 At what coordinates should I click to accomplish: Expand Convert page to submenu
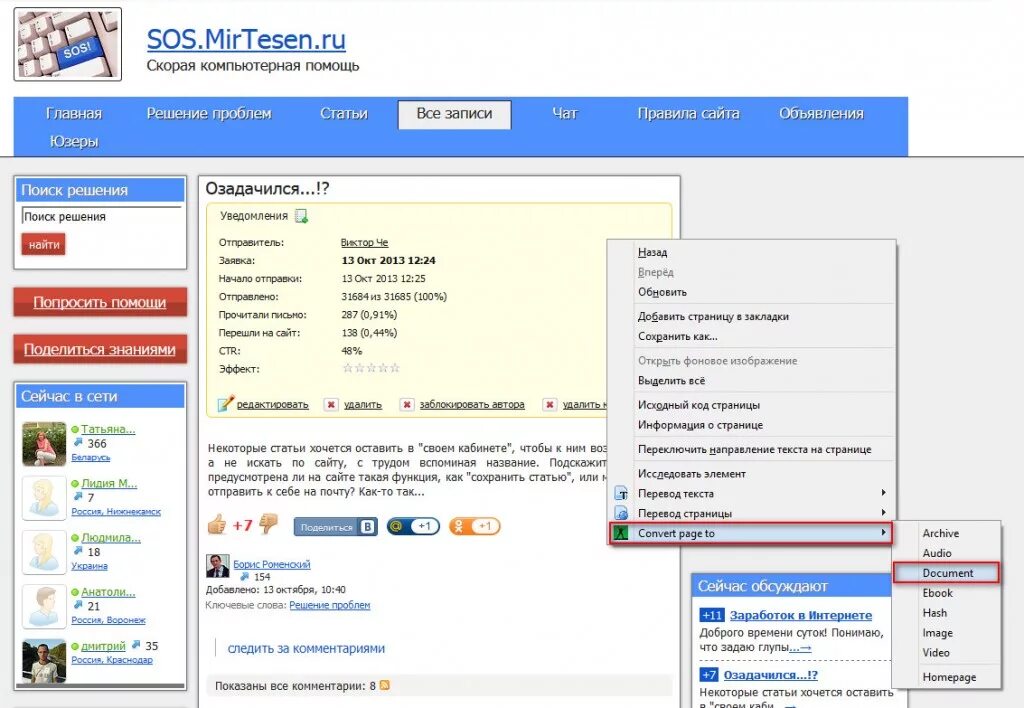click(x=751, y=533)
